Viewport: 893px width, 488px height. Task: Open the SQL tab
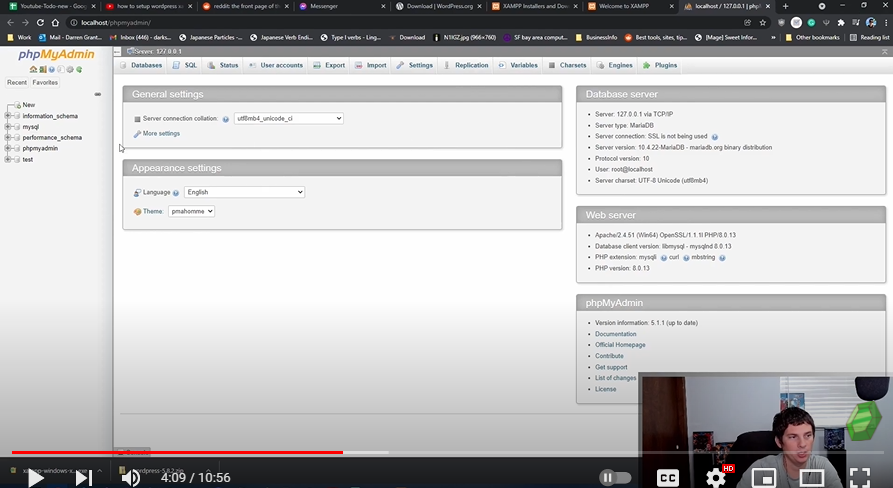coord(185,65)
